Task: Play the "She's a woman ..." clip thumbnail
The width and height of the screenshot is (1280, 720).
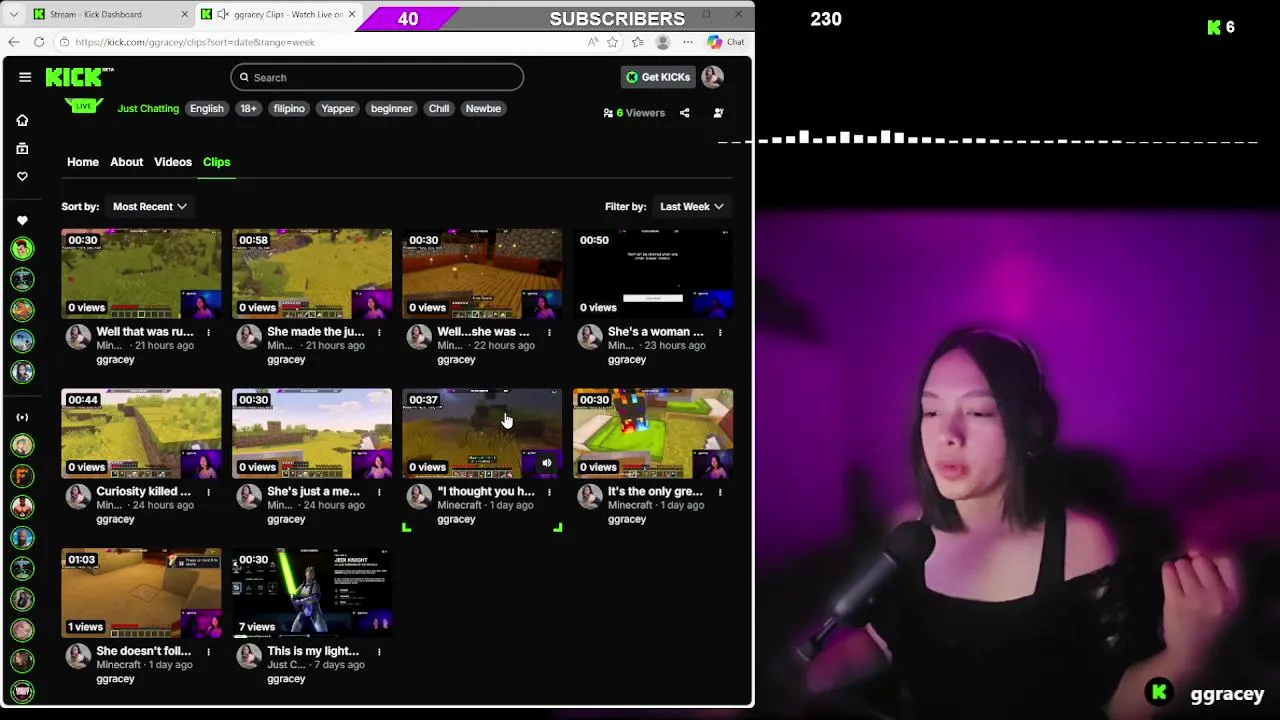Action: point(653,274)
